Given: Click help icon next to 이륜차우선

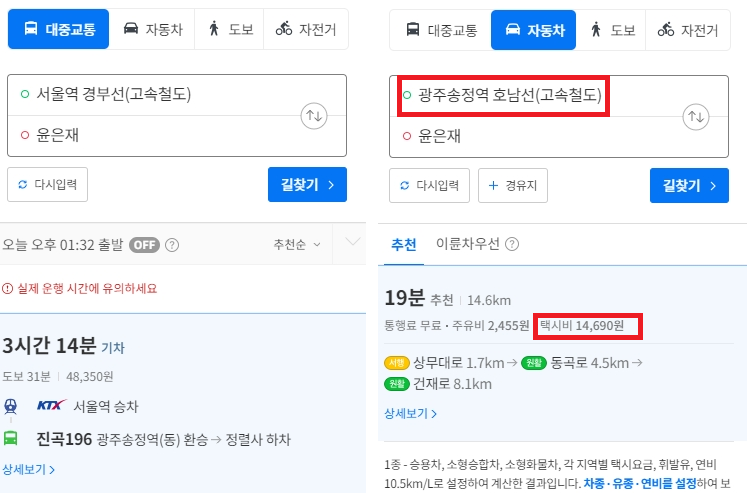Looking at the screenshot, I should pyautogui.click(x=512, y=244).
